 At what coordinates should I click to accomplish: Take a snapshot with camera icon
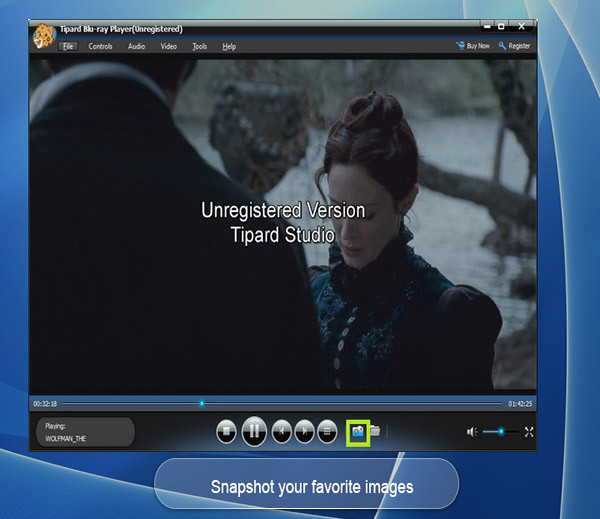[358, 432]
